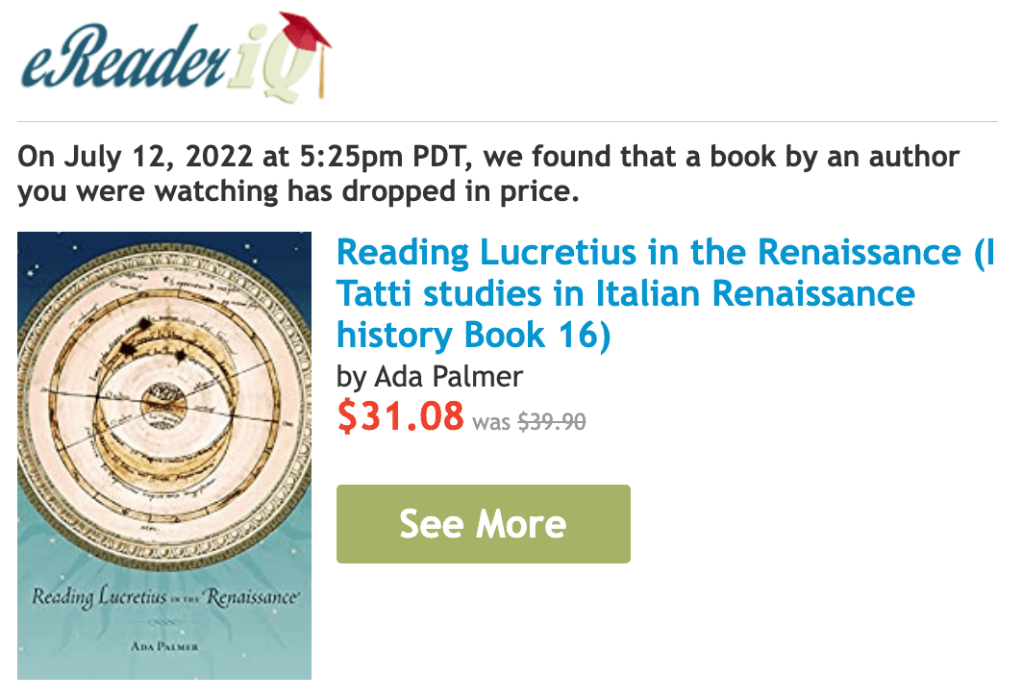Click the horizontal divider under the logo
This screenshot has height=700, width=1023.
[507, 122]
